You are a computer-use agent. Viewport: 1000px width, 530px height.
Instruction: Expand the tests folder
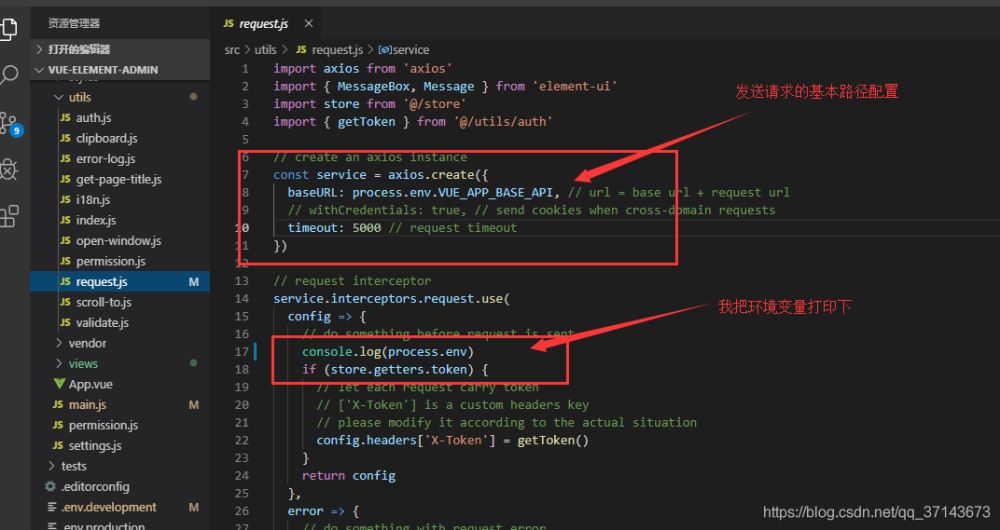51,466
